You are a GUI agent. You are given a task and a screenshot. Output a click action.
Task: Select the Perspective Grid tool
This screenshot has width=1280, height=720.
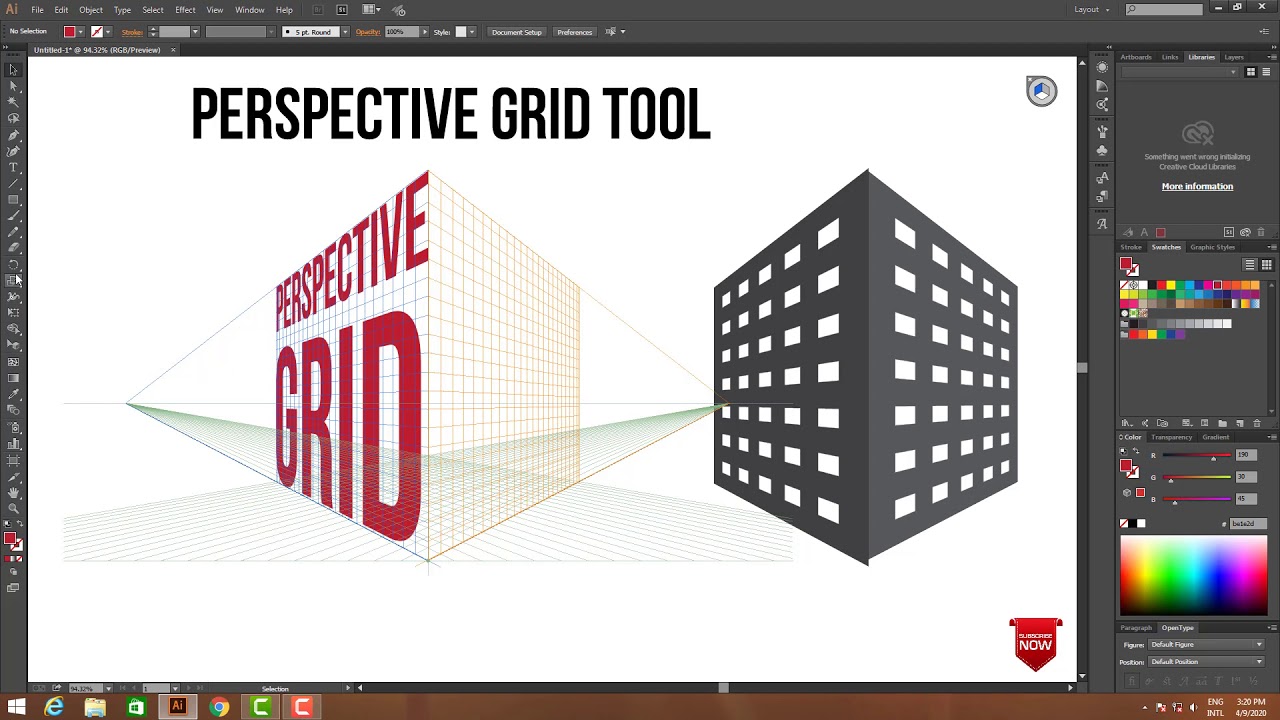pos(13,345)
